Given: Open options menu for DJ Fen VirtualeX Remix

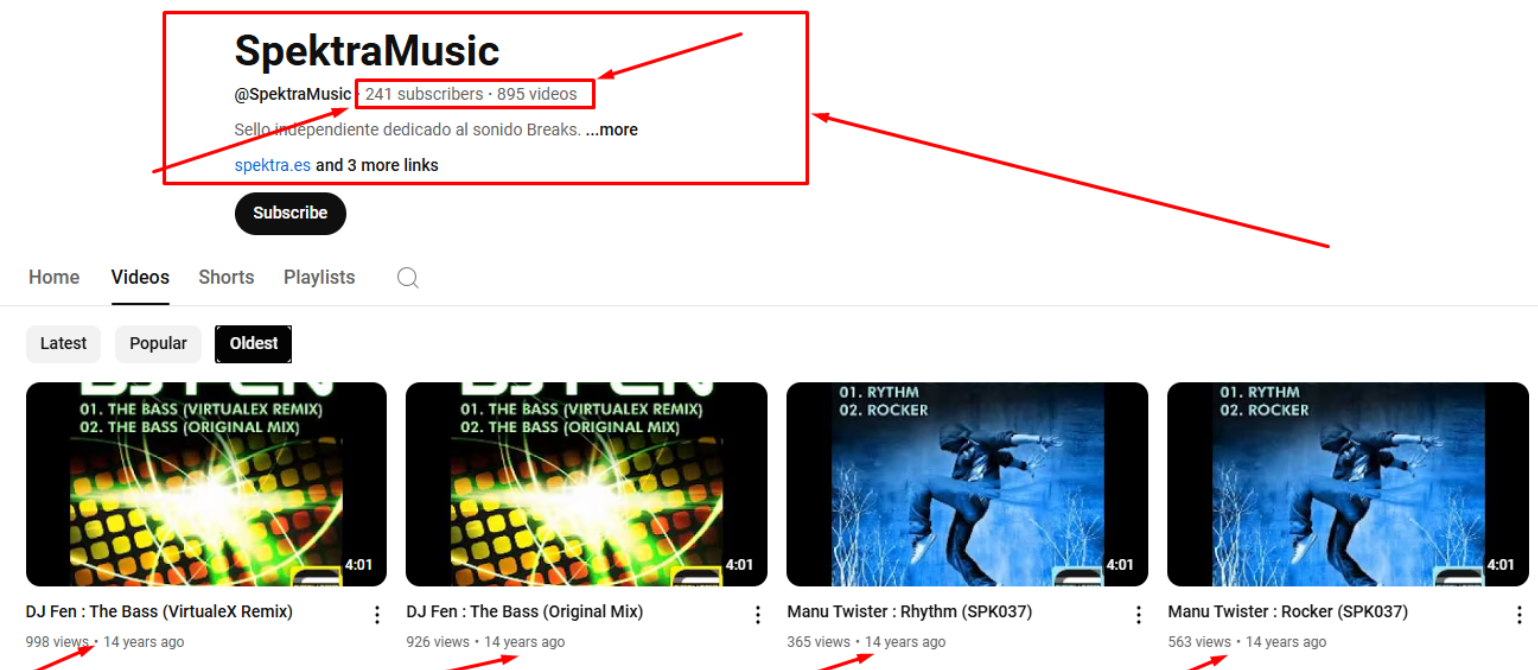Looking at the screenshot, I should [x=377, y=614].
